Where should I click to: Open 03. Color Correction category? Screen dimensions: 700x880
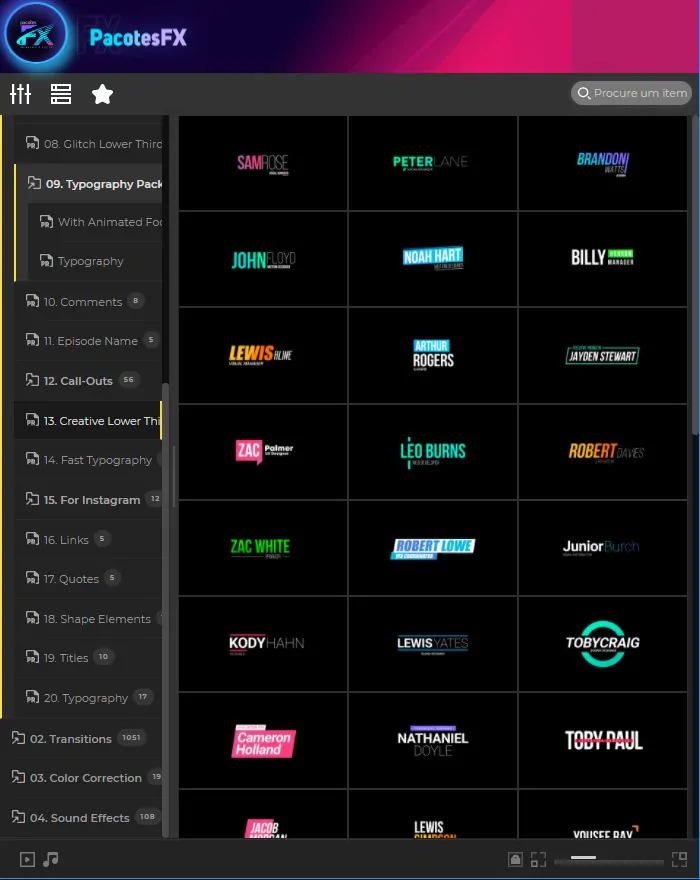coord(85,778)
